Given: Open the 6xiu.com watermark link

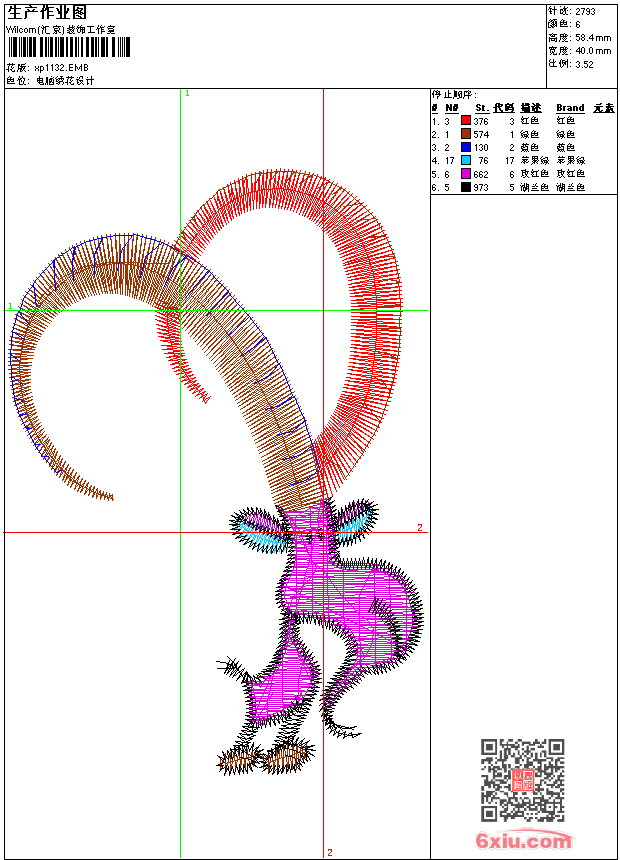Looking at the screenshot, I should click(524, 841).
